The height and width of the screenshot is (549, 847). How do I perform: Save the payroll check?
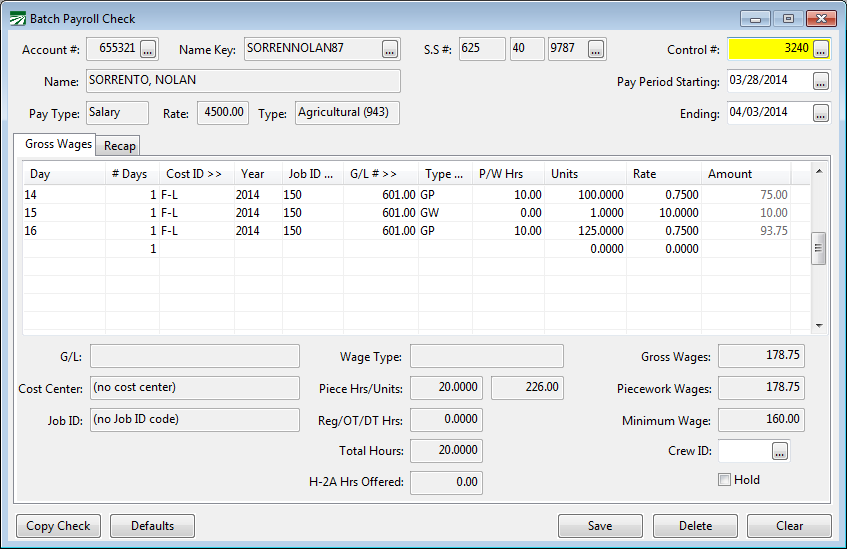click(600, 526)
